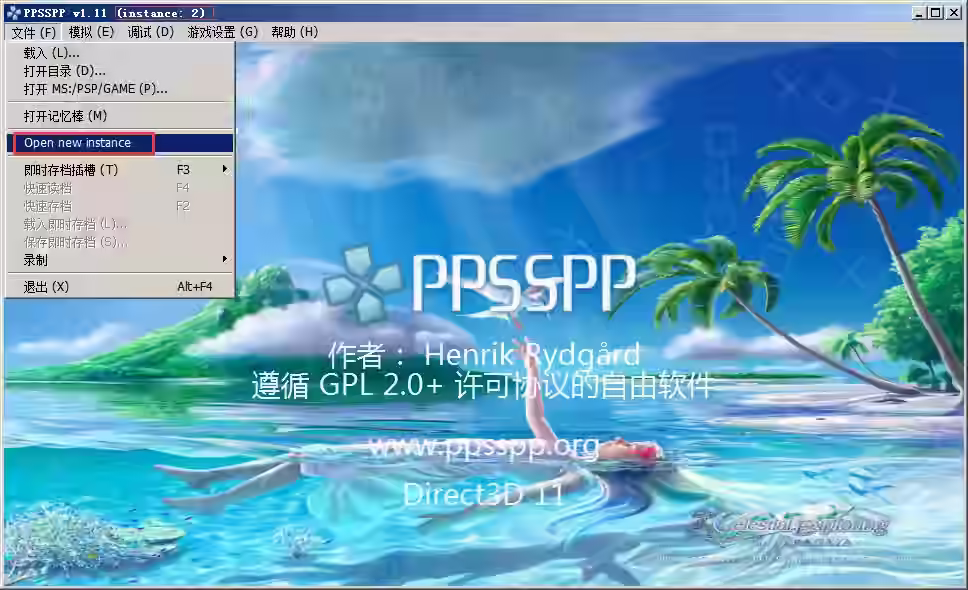This screenshot has width=968, height=590.
Task: Open the 帮助 (H) menu
Action: (294, 32)
